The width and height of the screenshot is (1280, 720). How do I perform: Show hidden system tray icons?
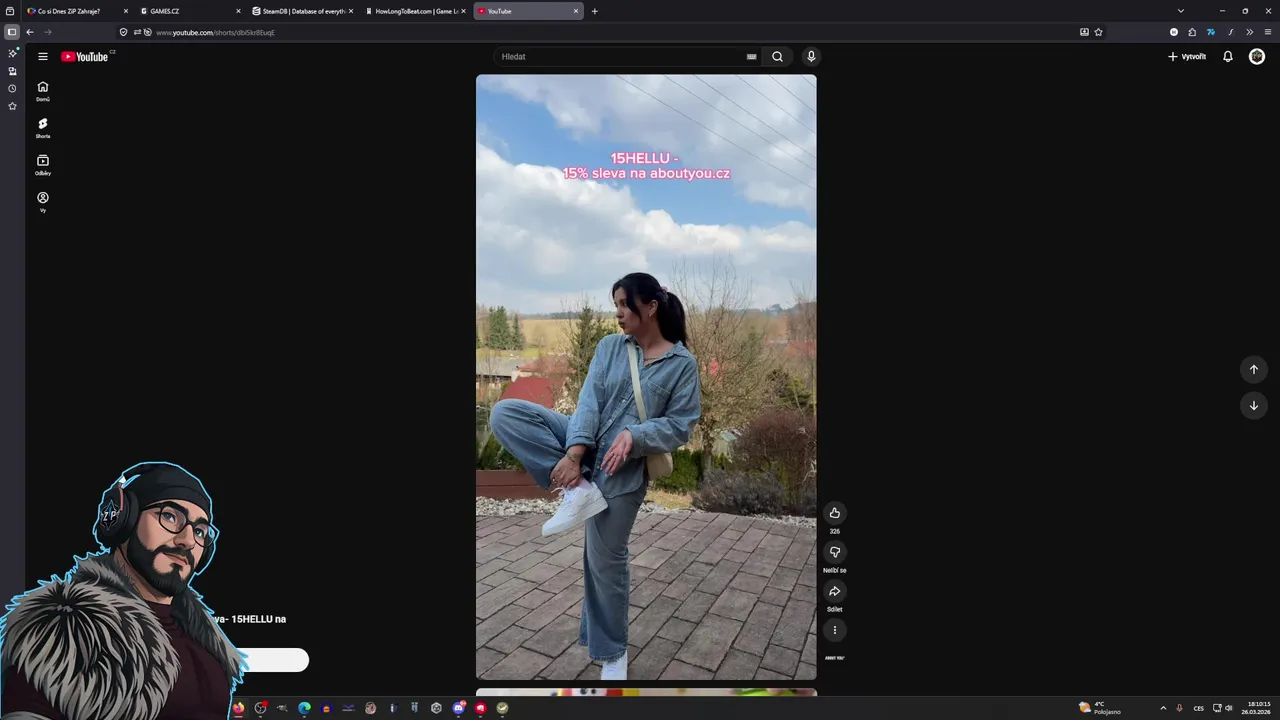pos(1163,708)
